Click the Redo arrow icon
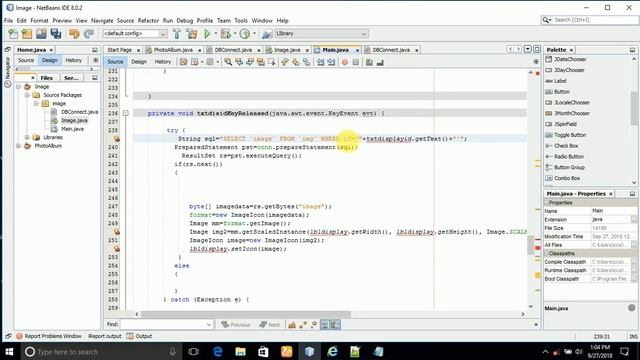The image size is (640, 360). 89,33
